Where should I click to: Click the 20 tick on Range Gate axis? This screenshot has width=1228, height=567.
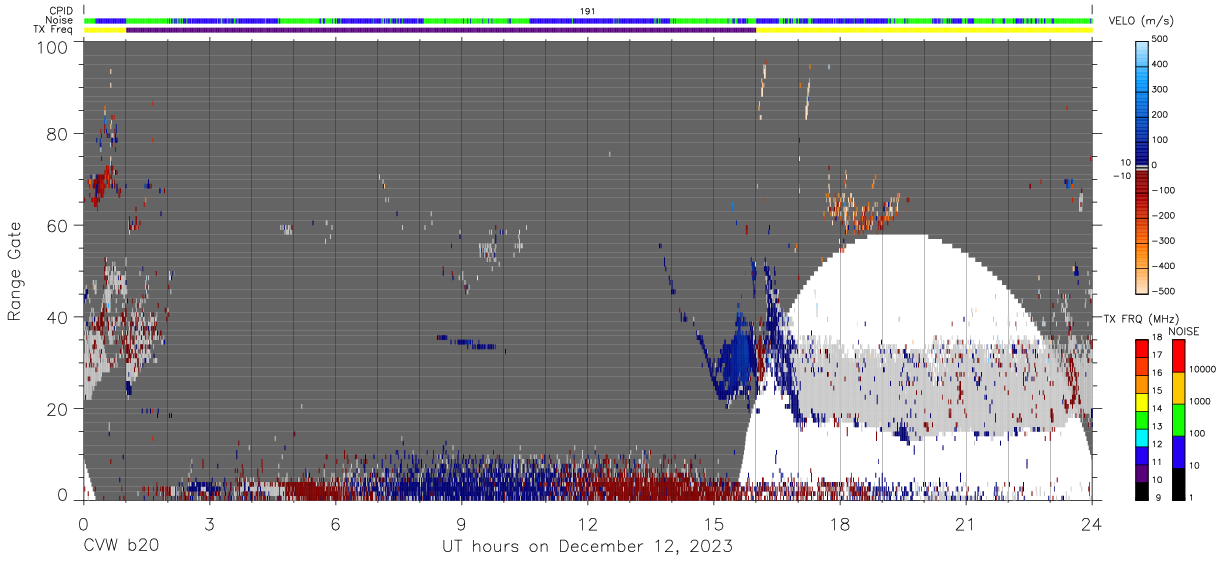pyautogui.click(x=59, y=410)
